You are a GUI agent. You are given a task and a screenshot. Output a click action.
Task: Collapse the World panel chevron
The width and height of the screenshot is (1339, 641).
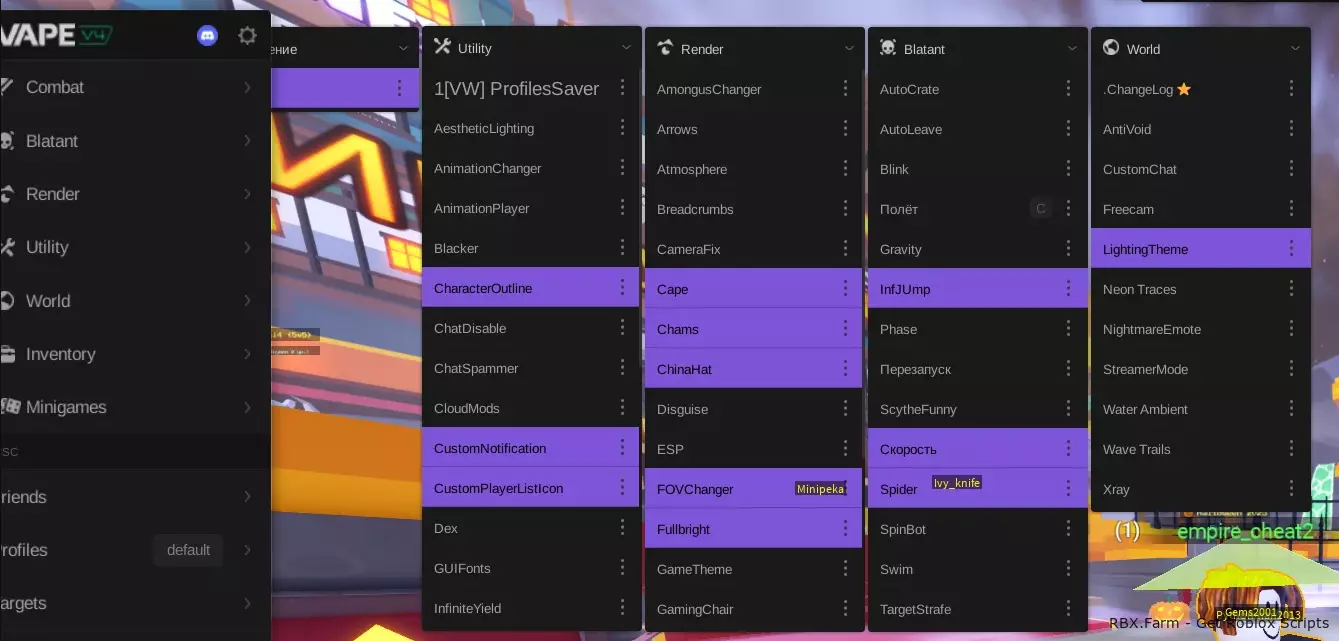pyautogui.click(x=1295, y=48)
